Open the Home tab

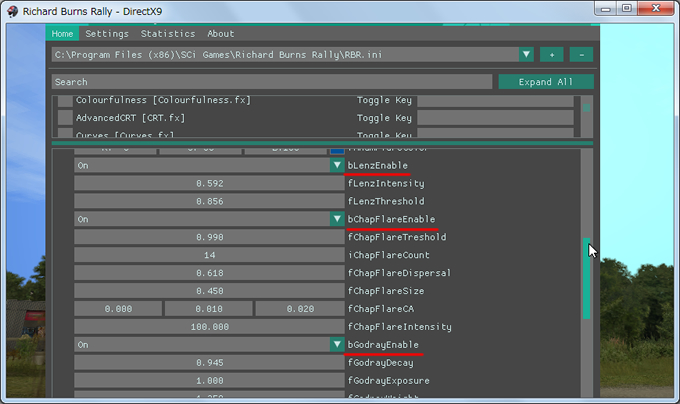pos(62,33)
